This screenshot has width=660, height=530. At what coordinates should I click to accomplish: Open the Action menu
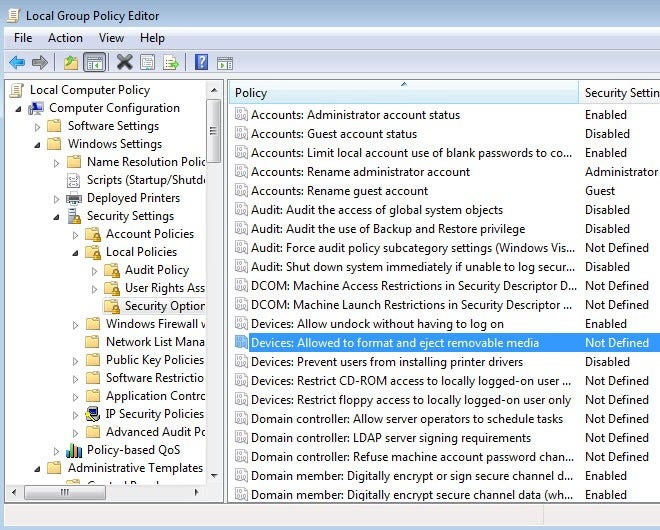pos(65,38)
